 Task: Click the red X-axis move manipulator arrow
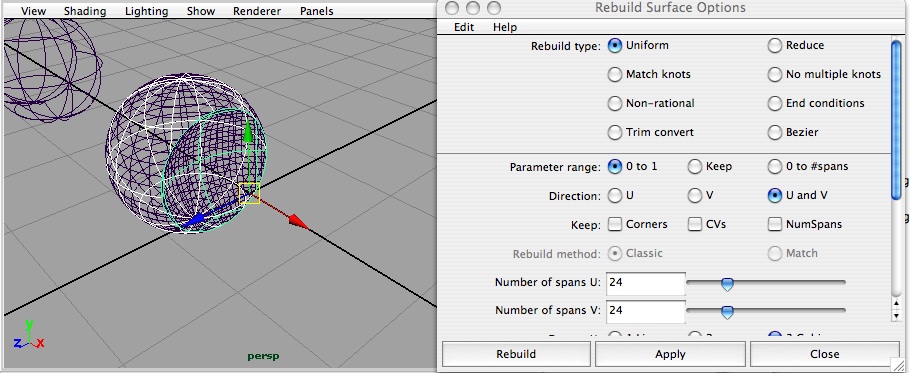coord(297,222)
